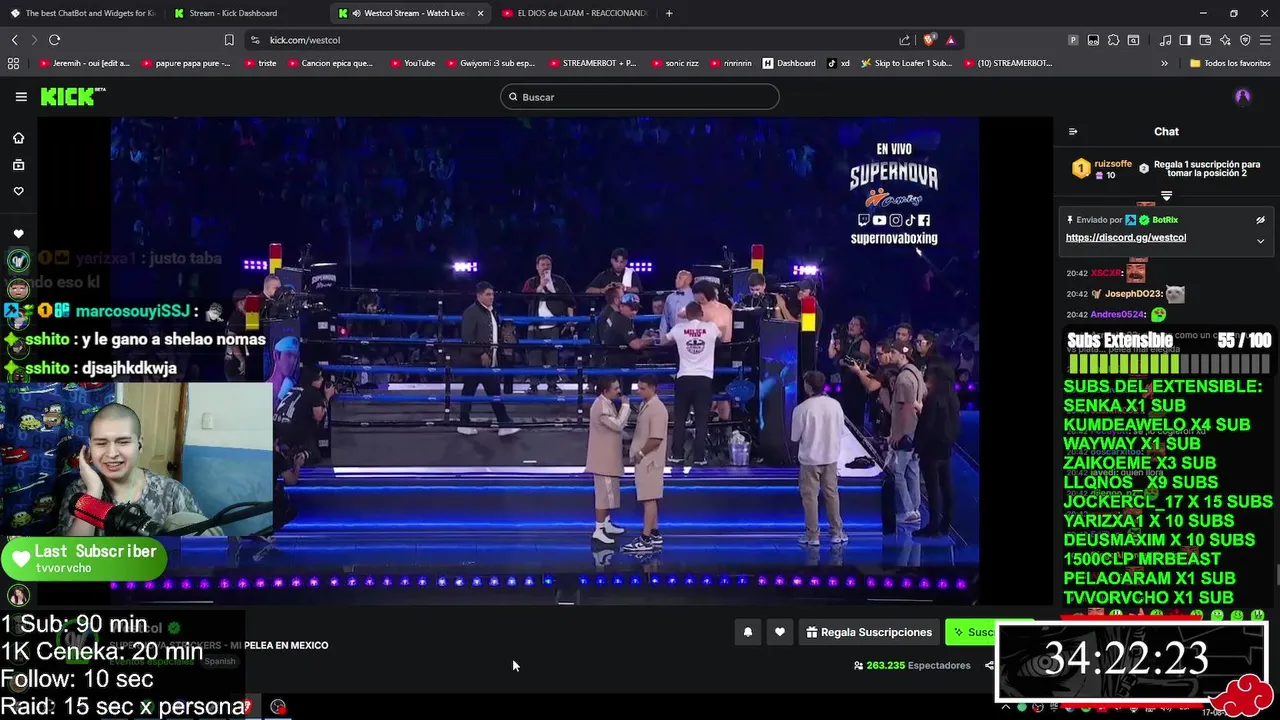Screen dimensions: 1280x720
Task: Click the JosephDO23 chat username
Action: point(1134,294)
